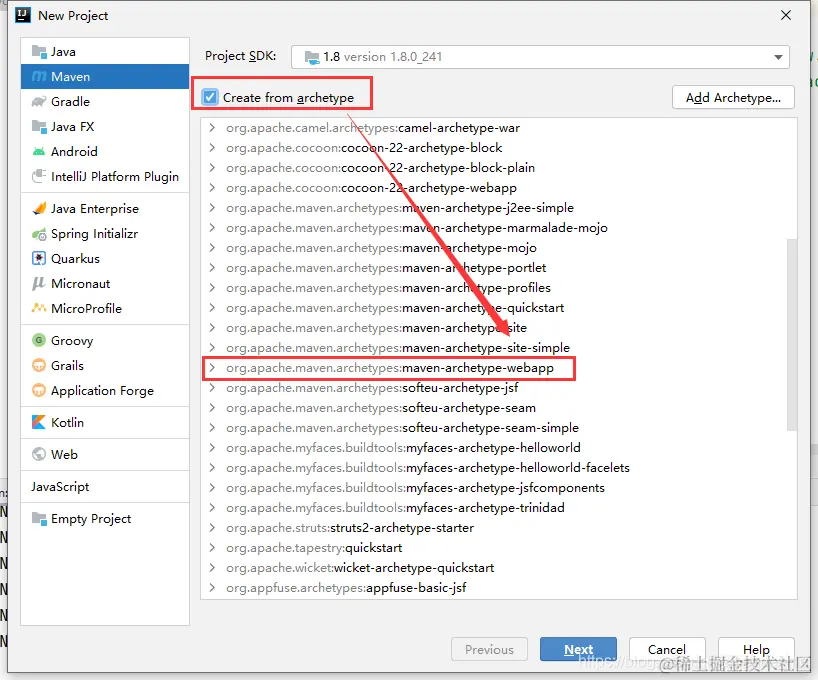Click the Spring Initializr leaf icon

(x=39, y=234)
